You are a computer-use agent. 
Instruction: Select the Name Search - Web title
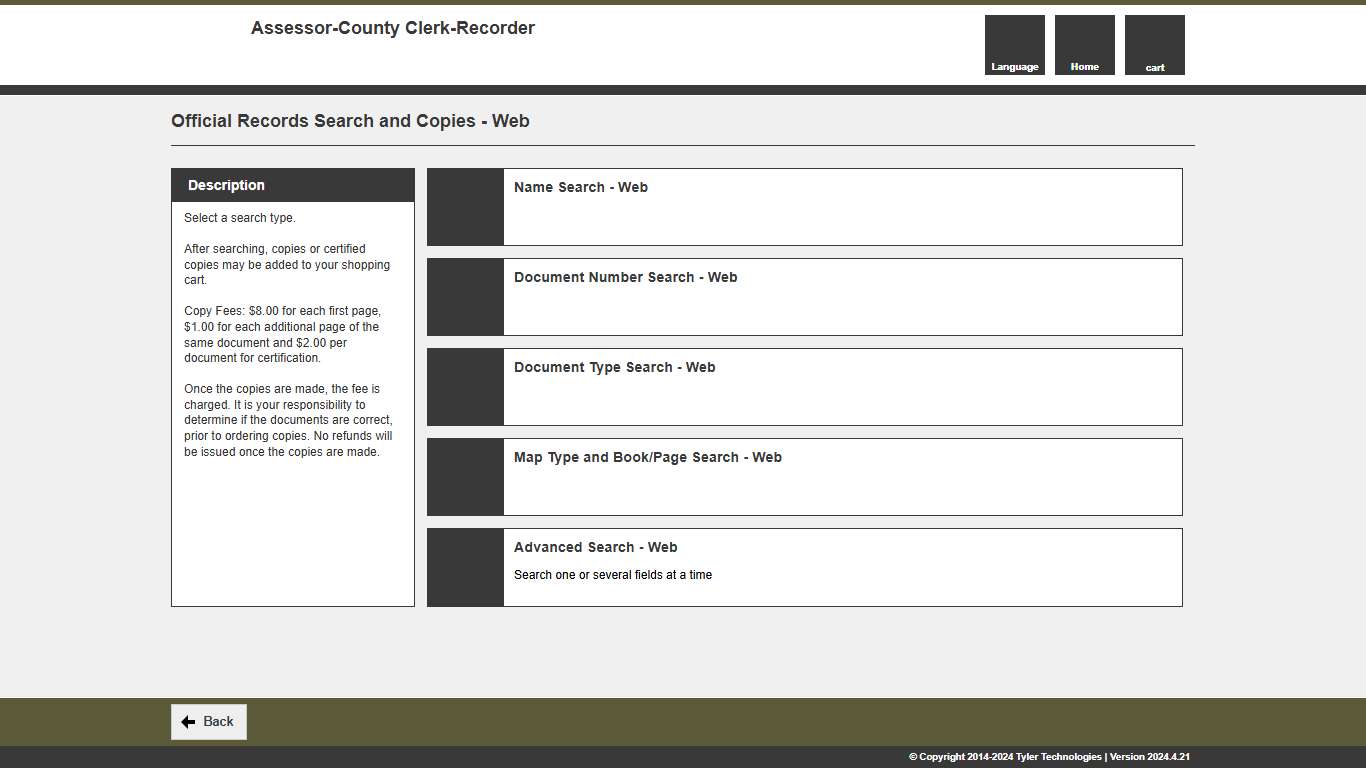click(580, 187)
